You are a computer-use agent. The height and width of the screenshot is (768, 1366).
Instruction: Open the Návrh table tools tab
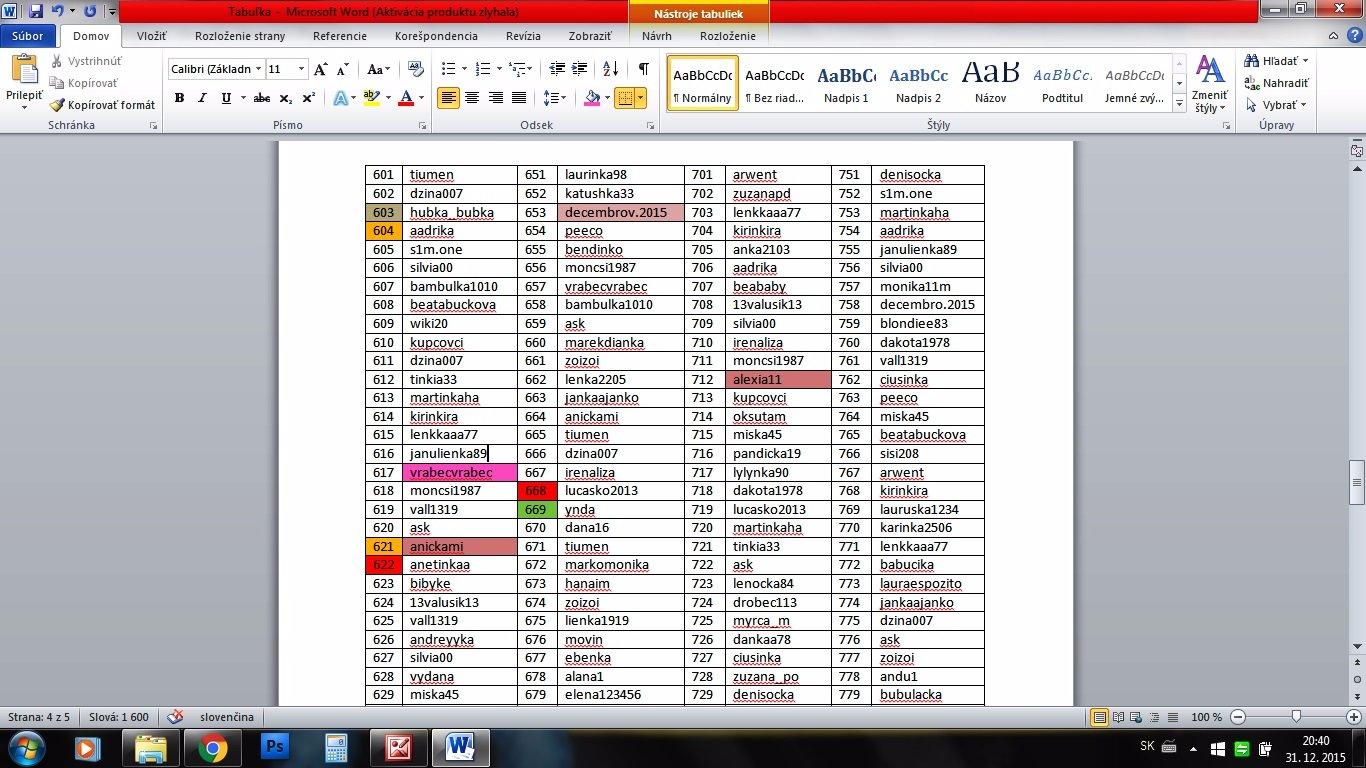[657, 36]
